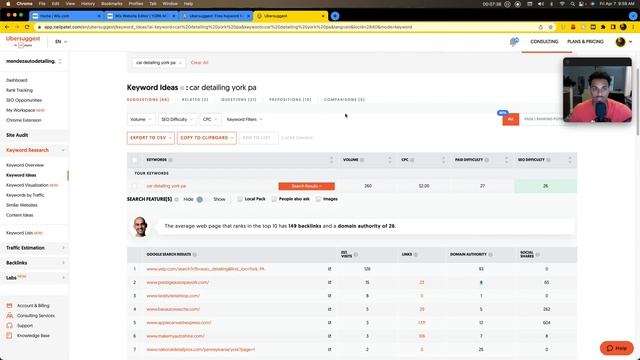The image size is (640, 360).
Task: Open Site Audit in the sidebar
Action: coord(17,135)
